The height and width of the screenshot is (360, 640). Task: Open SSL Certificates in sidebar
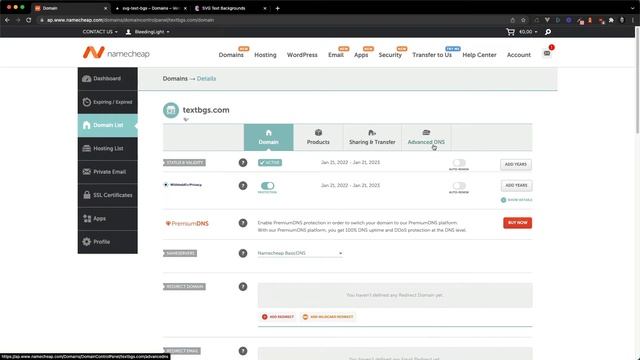(x=108, y=195)
